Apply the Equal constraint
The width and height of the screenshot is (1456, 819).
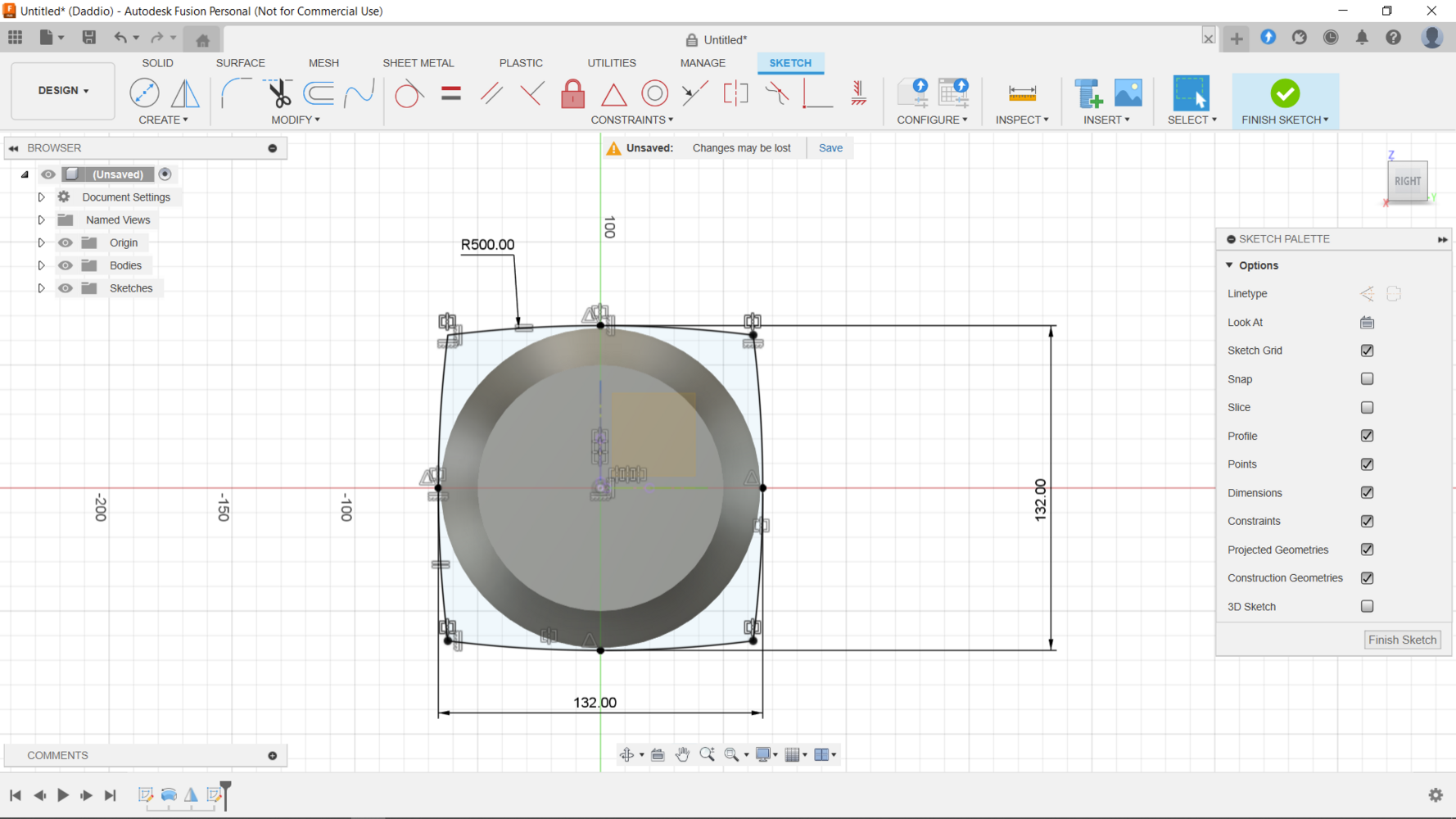click(450, 93)
